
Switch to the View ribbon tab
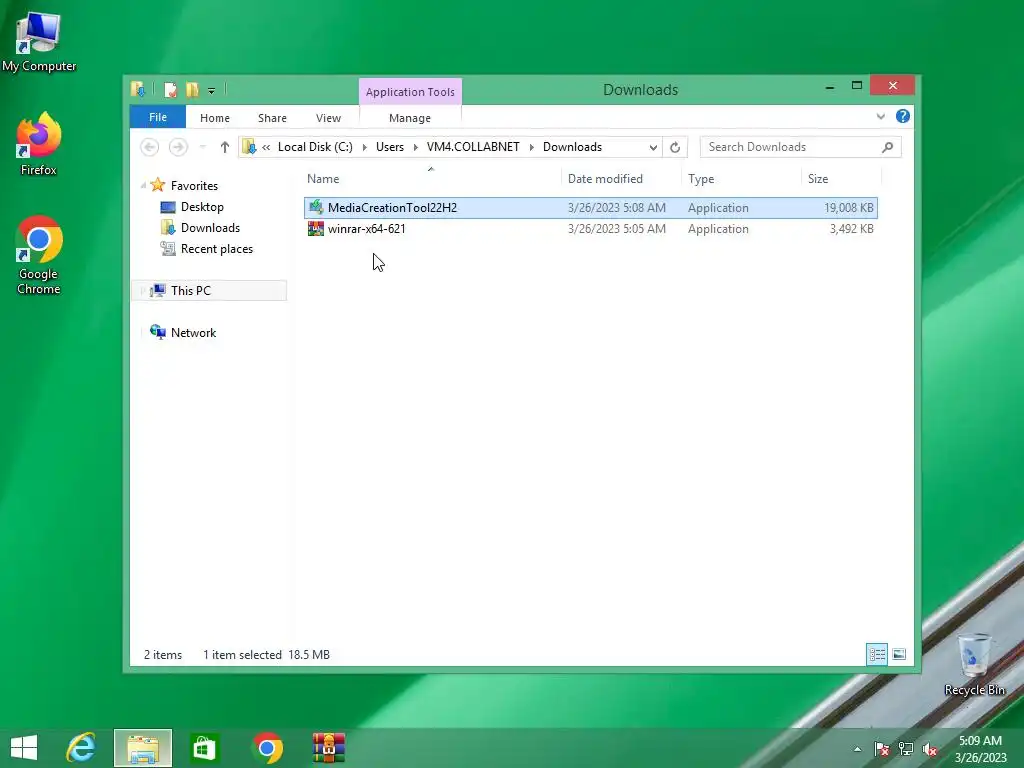tap(328, 118)
